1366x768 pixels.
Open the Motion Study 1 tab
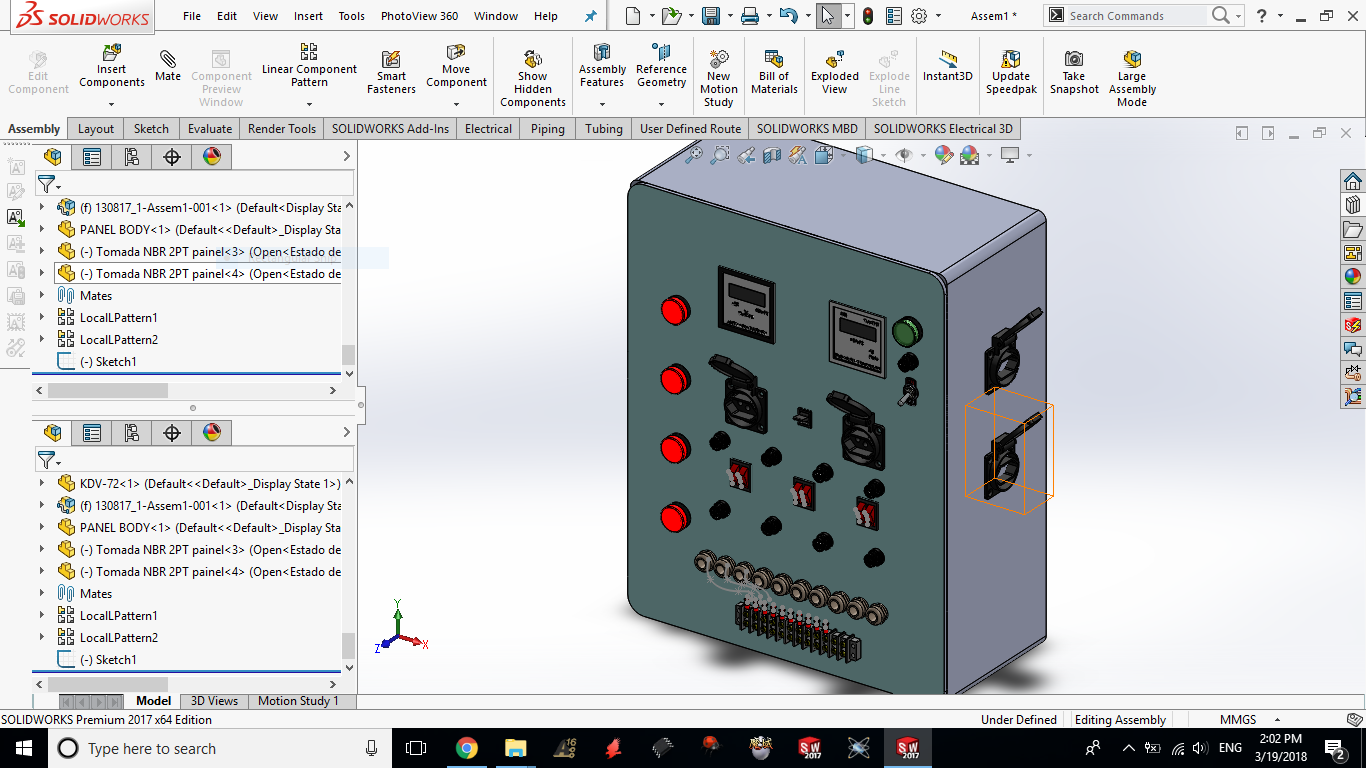tap(298, 701)
